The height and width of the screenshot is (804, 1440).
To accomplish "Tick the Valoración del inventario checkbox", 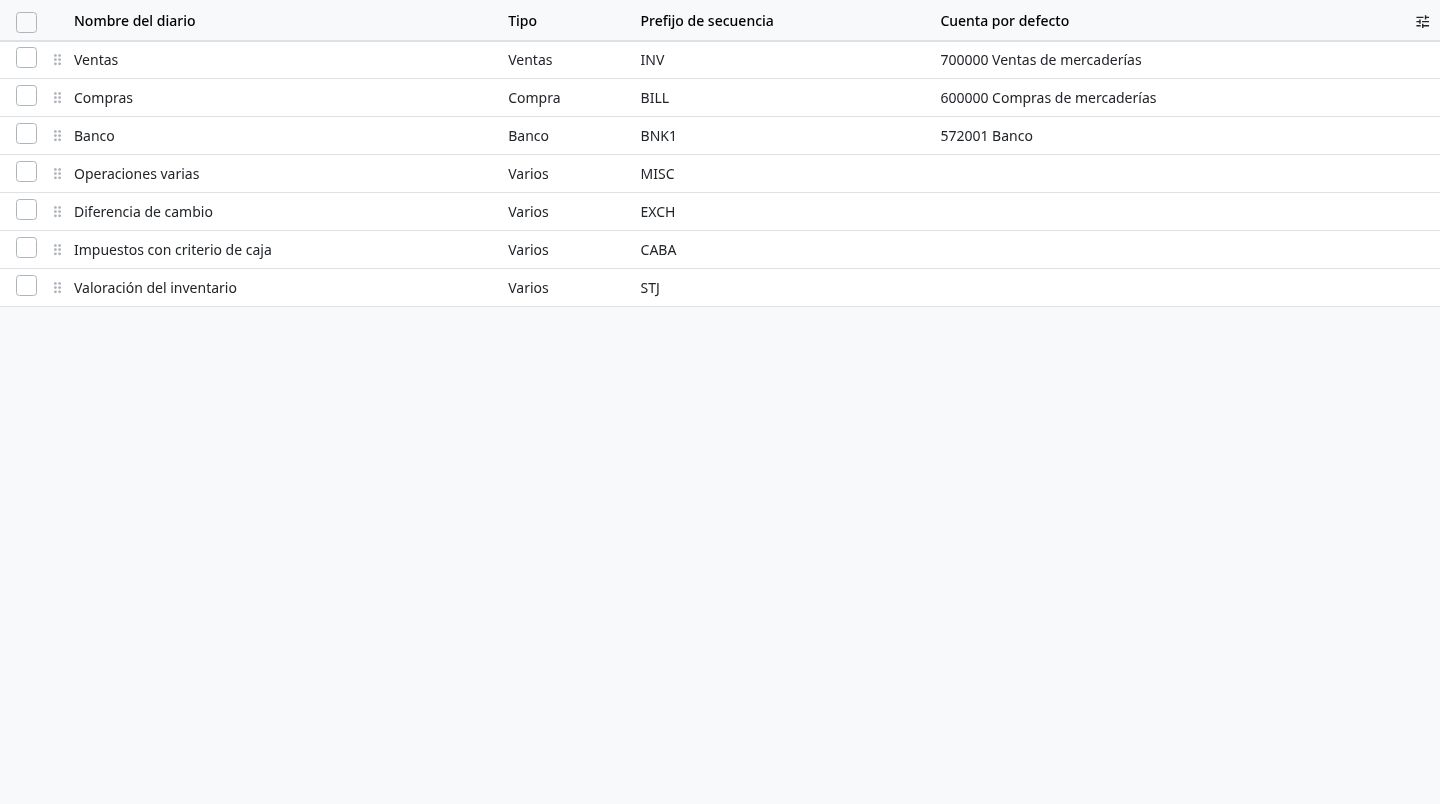I will 27,286.
